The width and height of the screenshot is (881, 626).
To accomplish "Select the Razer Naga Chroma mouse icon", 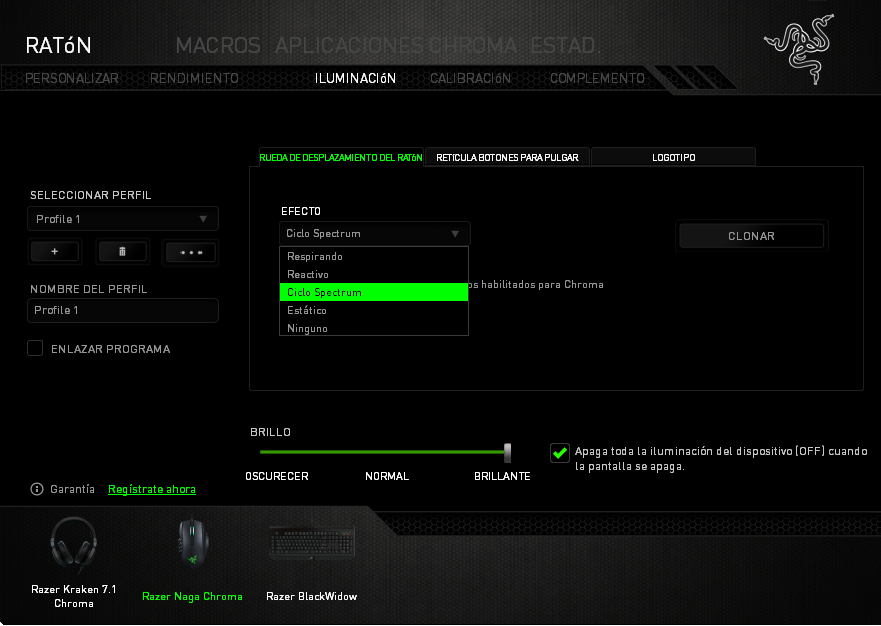I will click(193, 543).
